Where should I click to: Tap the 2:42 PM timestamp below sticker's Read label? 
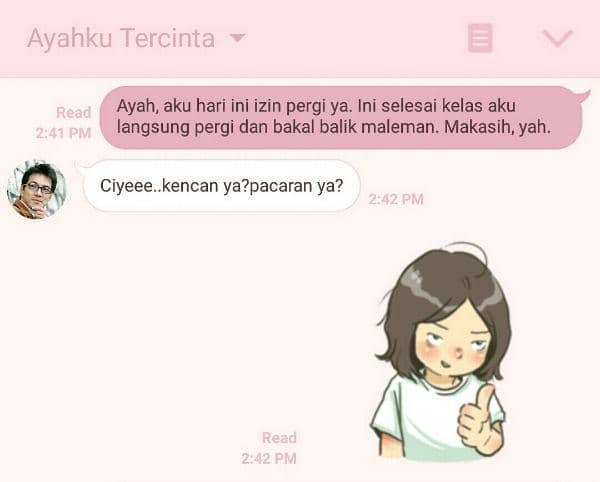pos(269,458)
